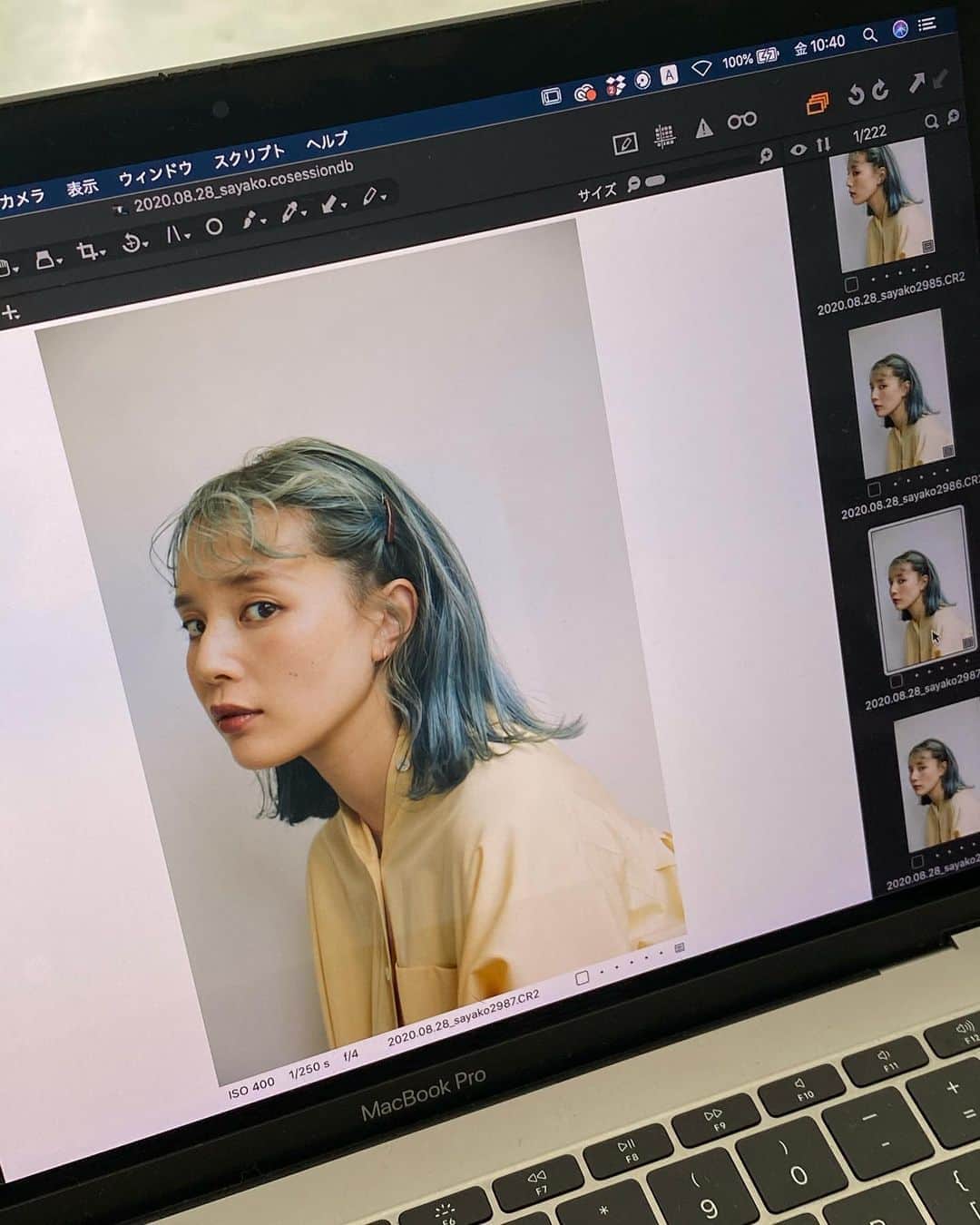Select the Loupe tool beside Crop

(x=44, y=261)
